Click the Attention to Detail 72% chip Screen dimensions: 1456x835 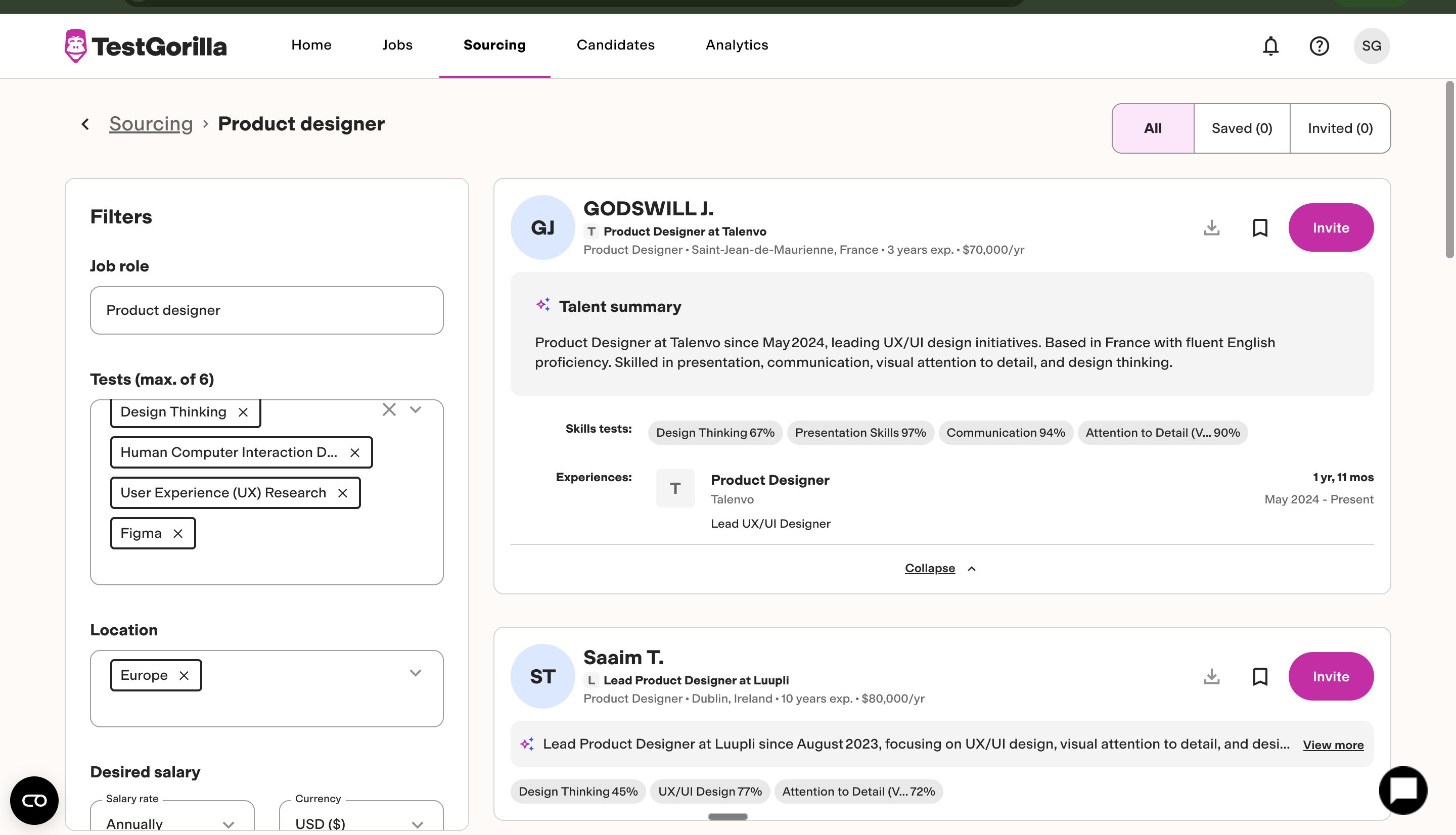coord(858,792)
